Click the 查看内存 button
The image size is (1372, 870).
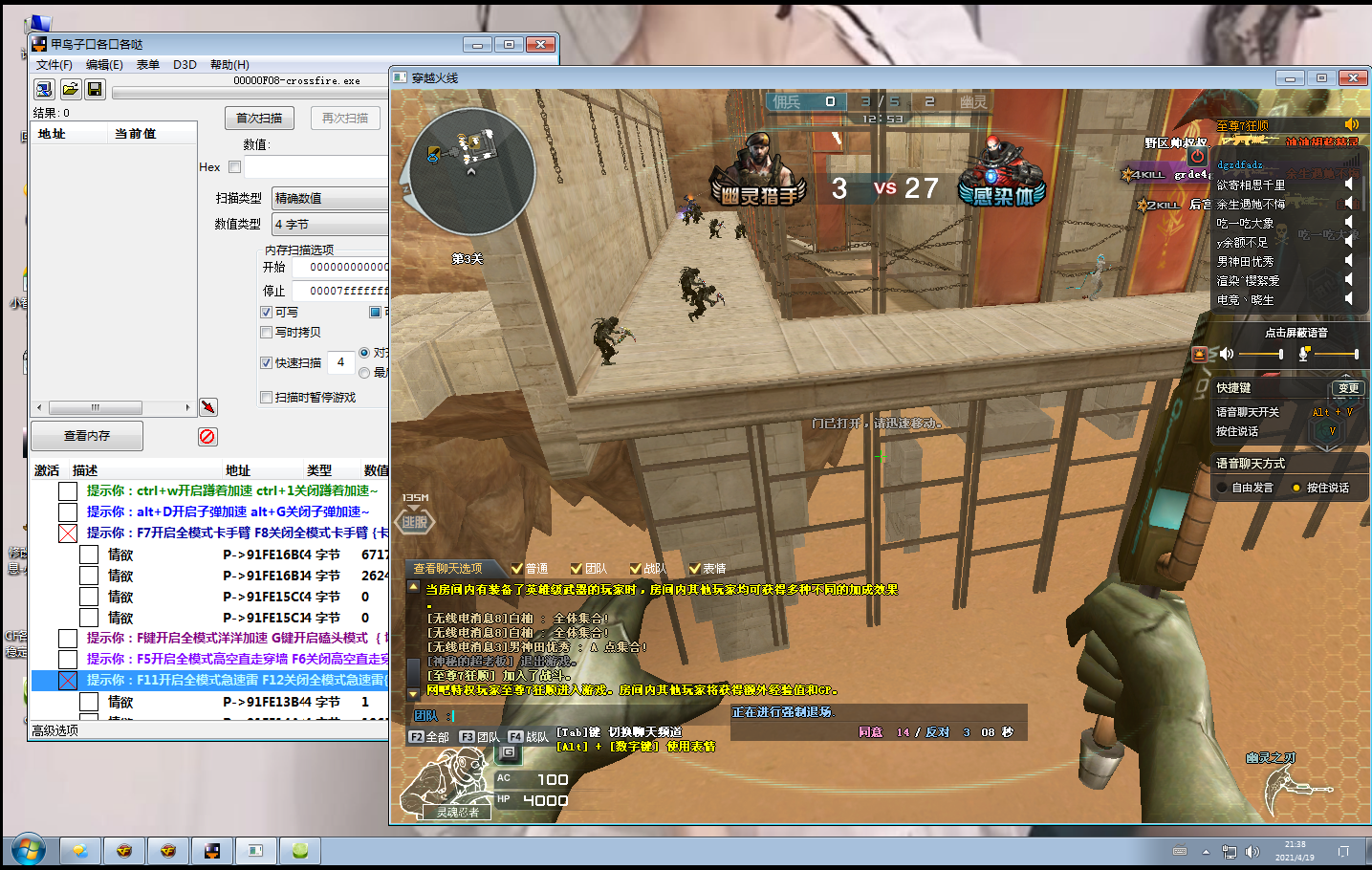click(87, 435)
